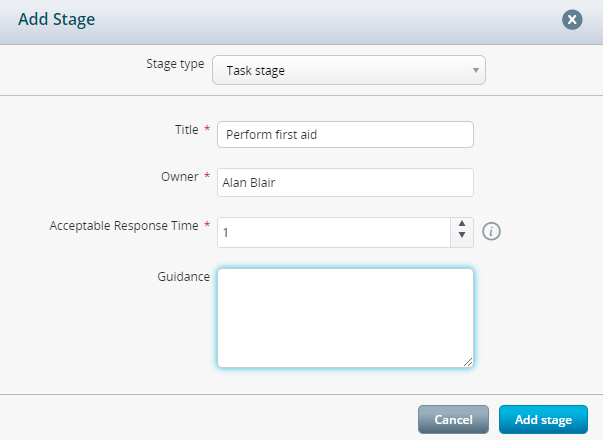The width and height of the screenshot is (603, 440).
Task: Click the Guidance label
Action: pyautogui.click(x=183, y=277)
